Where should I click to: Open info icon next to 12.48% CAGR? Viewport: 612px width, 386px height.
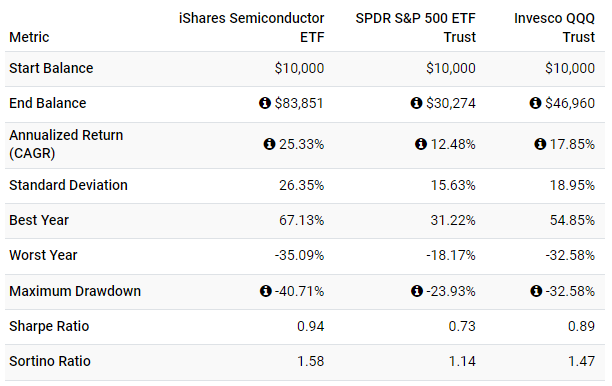[x=420, y=144]
